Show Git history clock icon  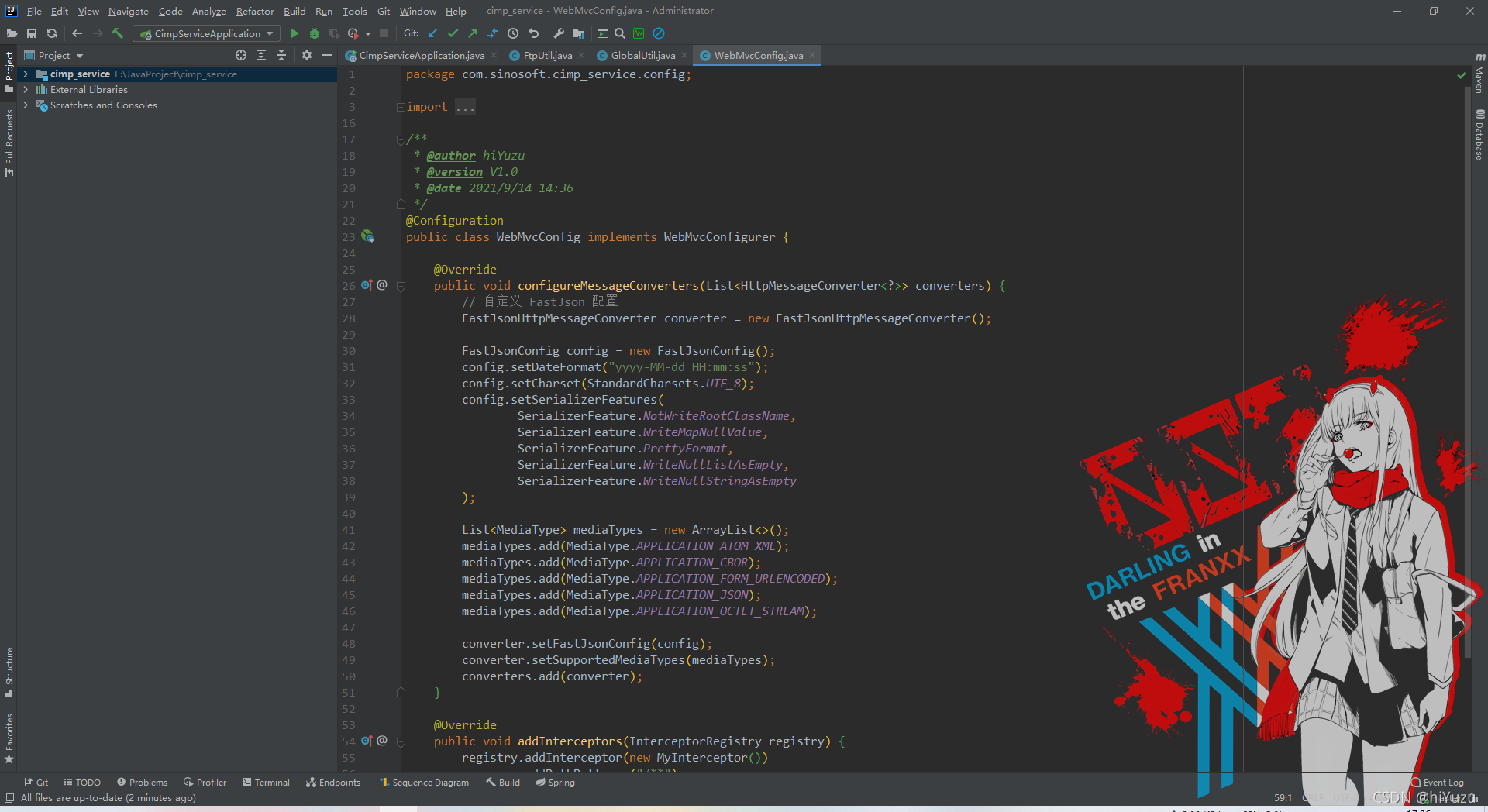pyautogui.click(x=513, y=33)
